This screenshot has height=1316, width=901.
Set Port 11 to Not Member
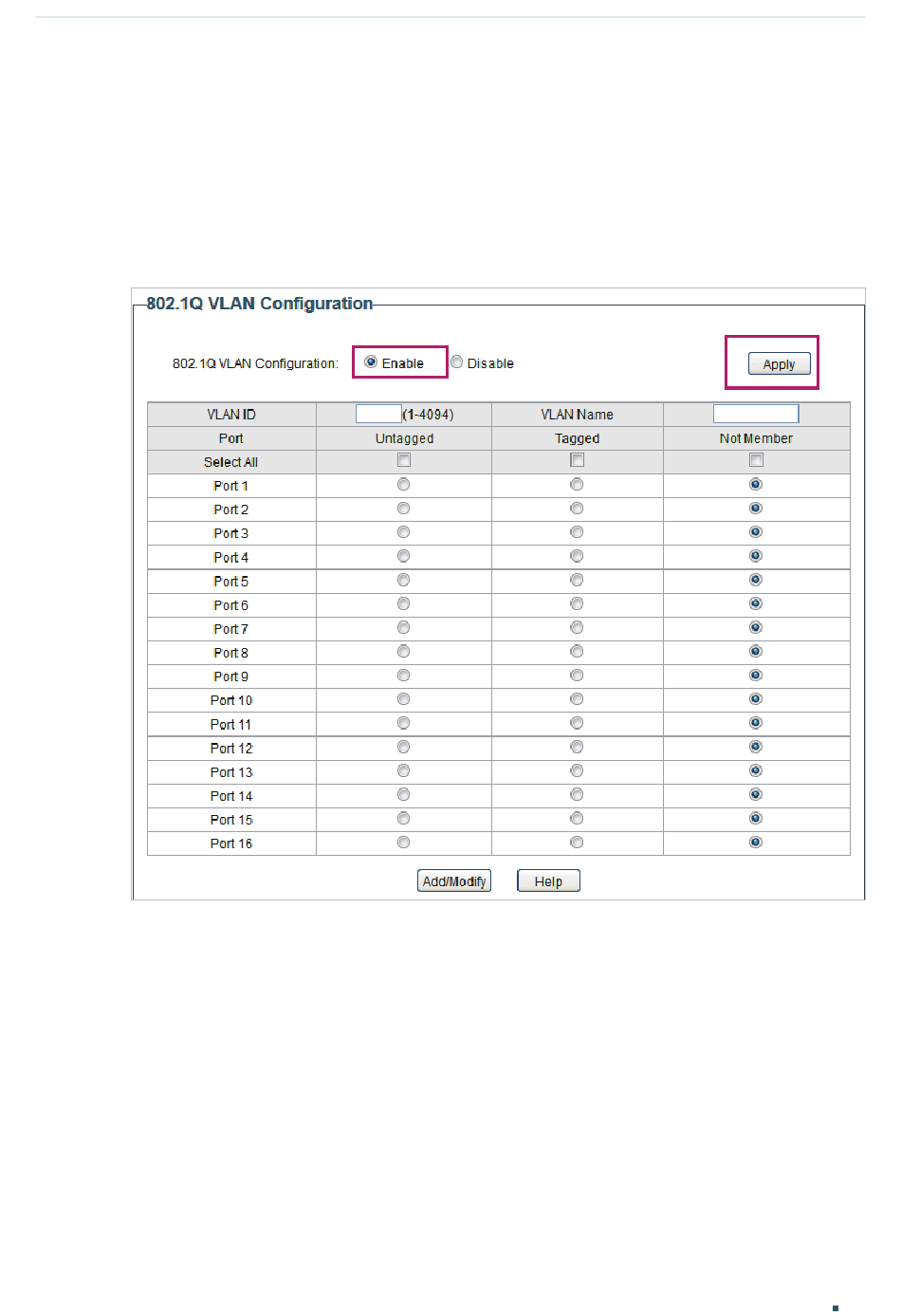[x=756, y=723]
